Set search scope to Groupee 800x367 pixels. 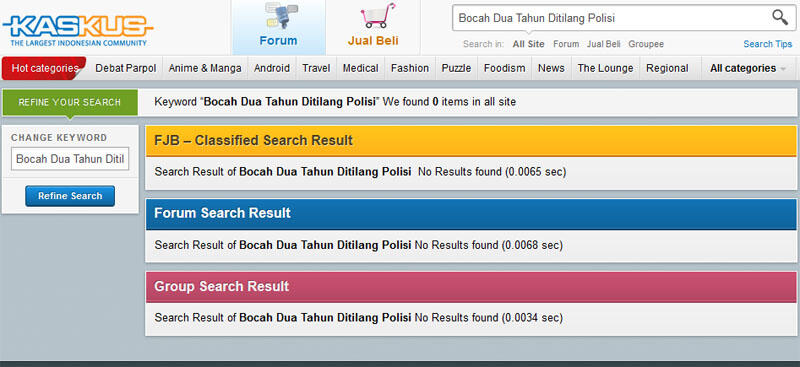pyautogui.click(x=646, y=44)
